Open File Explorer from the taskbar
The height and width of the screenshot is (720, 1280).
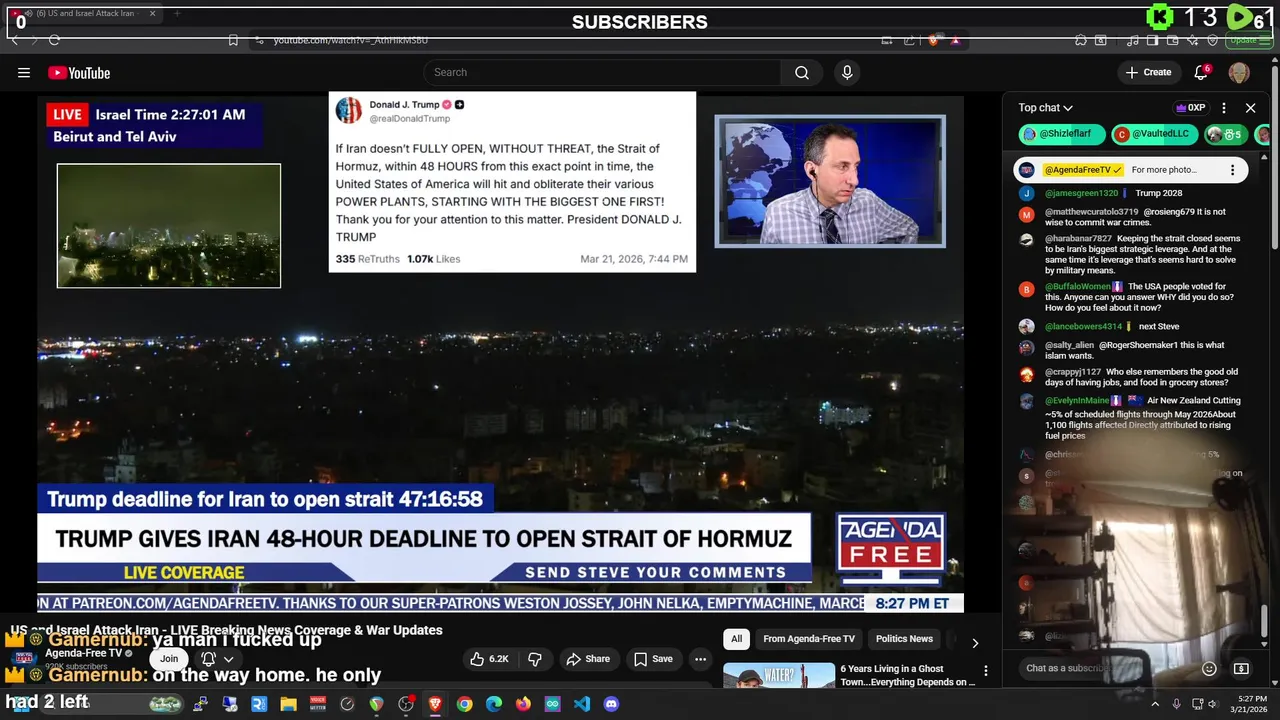288,704
